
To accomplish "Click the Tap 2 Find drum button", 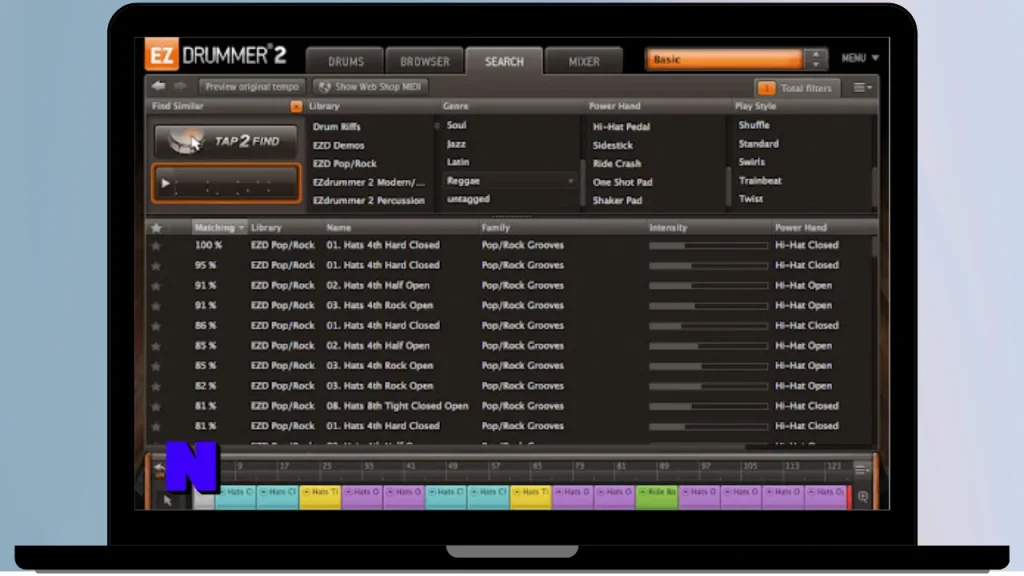I will point(225,140).
